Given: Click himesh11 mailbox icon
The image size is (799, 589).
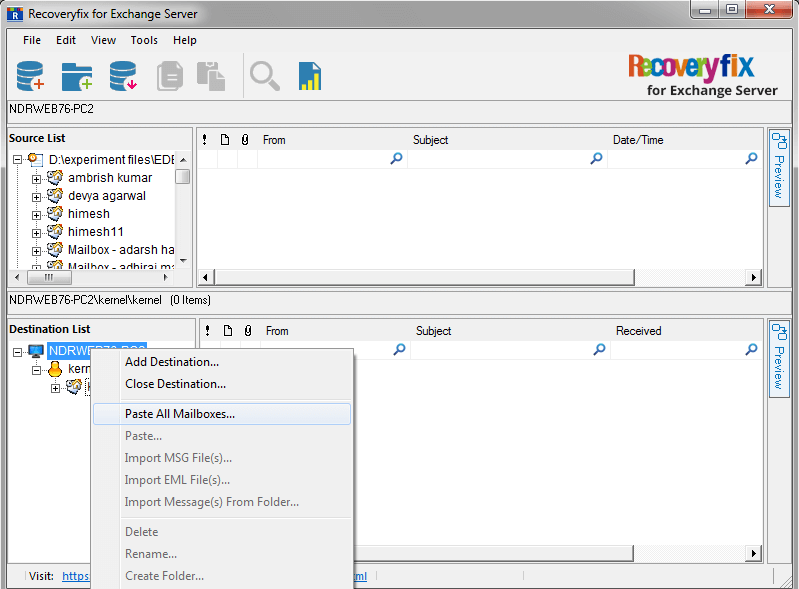Looking at the screenshot, I should tap(55, 231).
